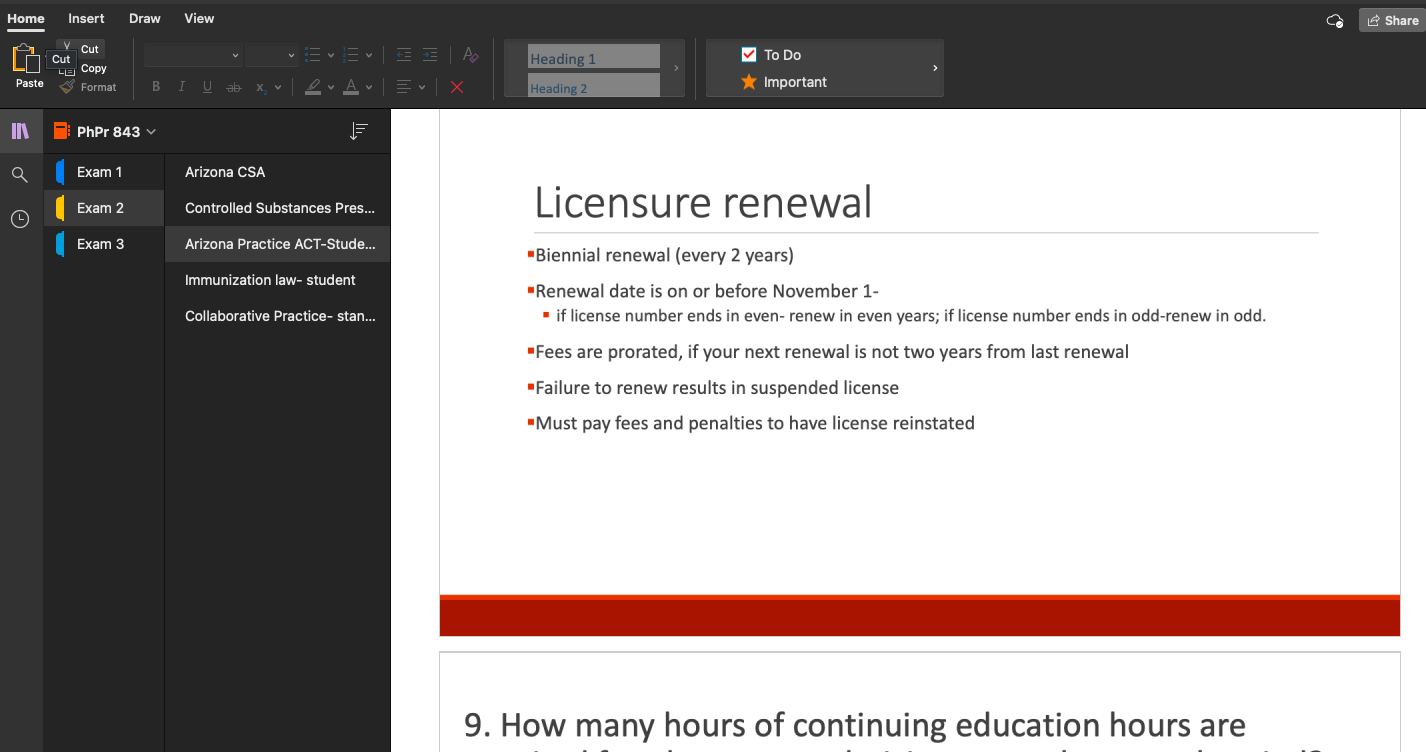
Task: Open the font color dropdown arrow
Action: pos(369,87)
